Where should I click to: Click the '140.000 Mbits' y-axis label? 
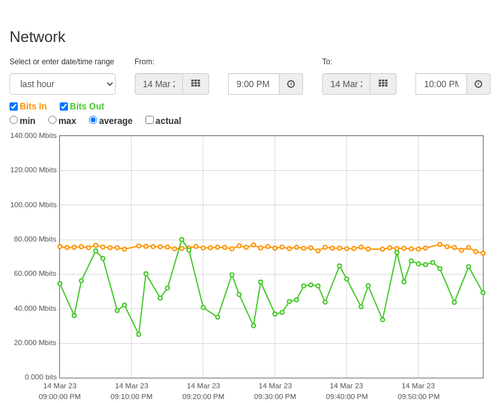33,135
